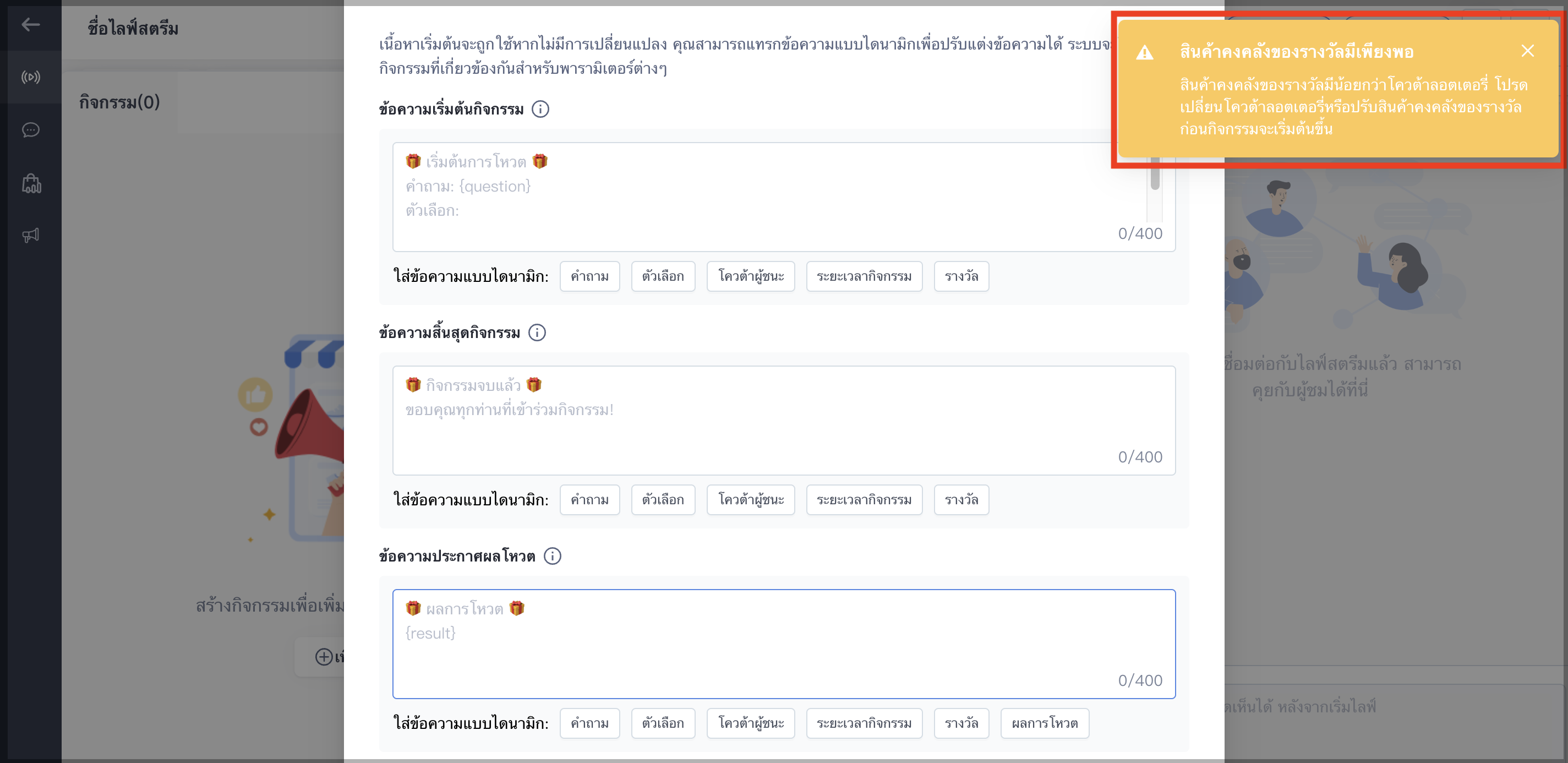Insert คำถาม tag in start message
1568x763 pixels.
click(589, 276)
